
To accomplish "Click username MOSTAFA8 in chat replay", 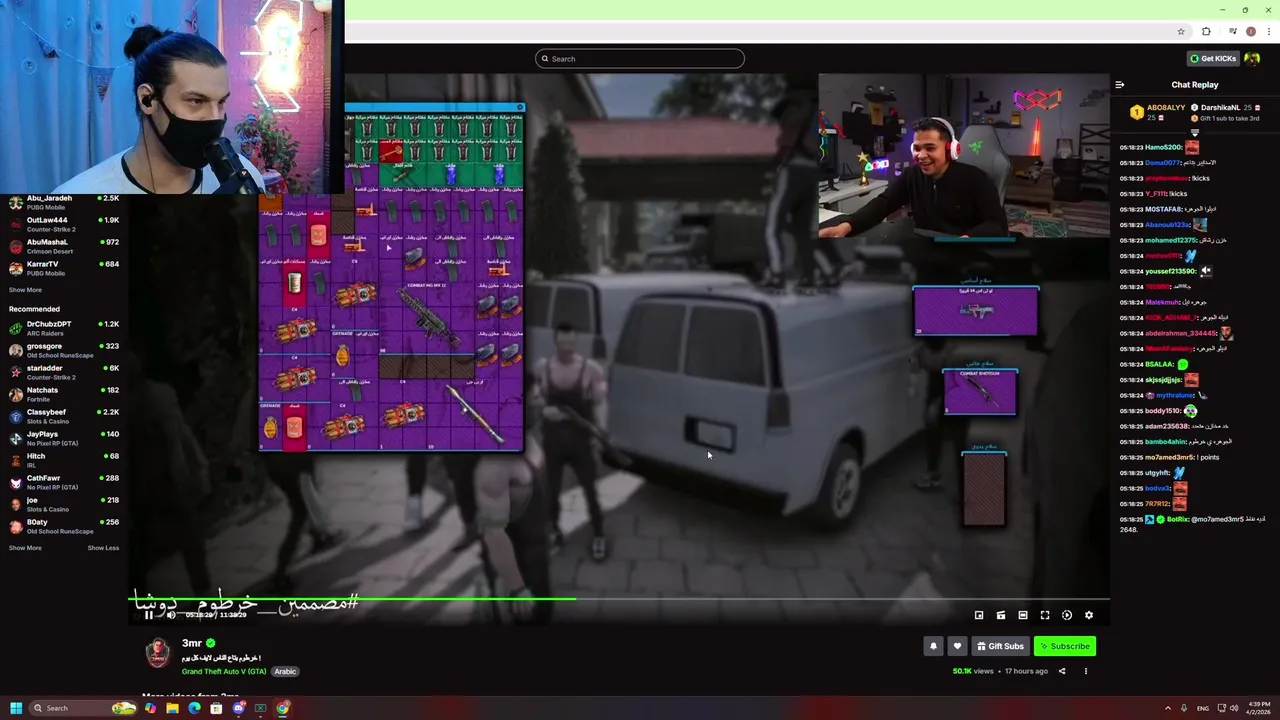I will pyautogui.click(x=1165, y=209).
